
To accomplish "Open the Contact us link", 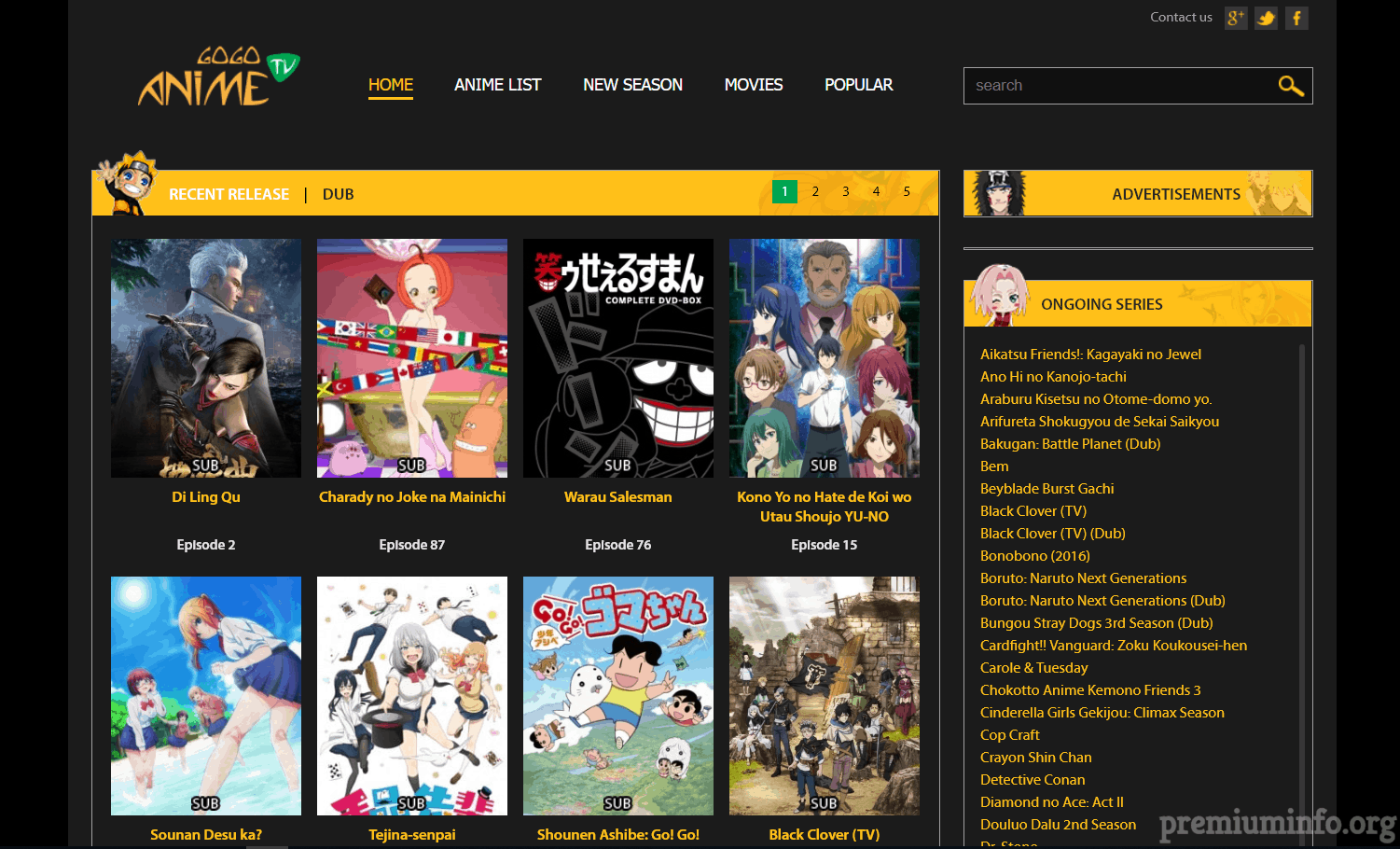I will tap(1181, 17).
